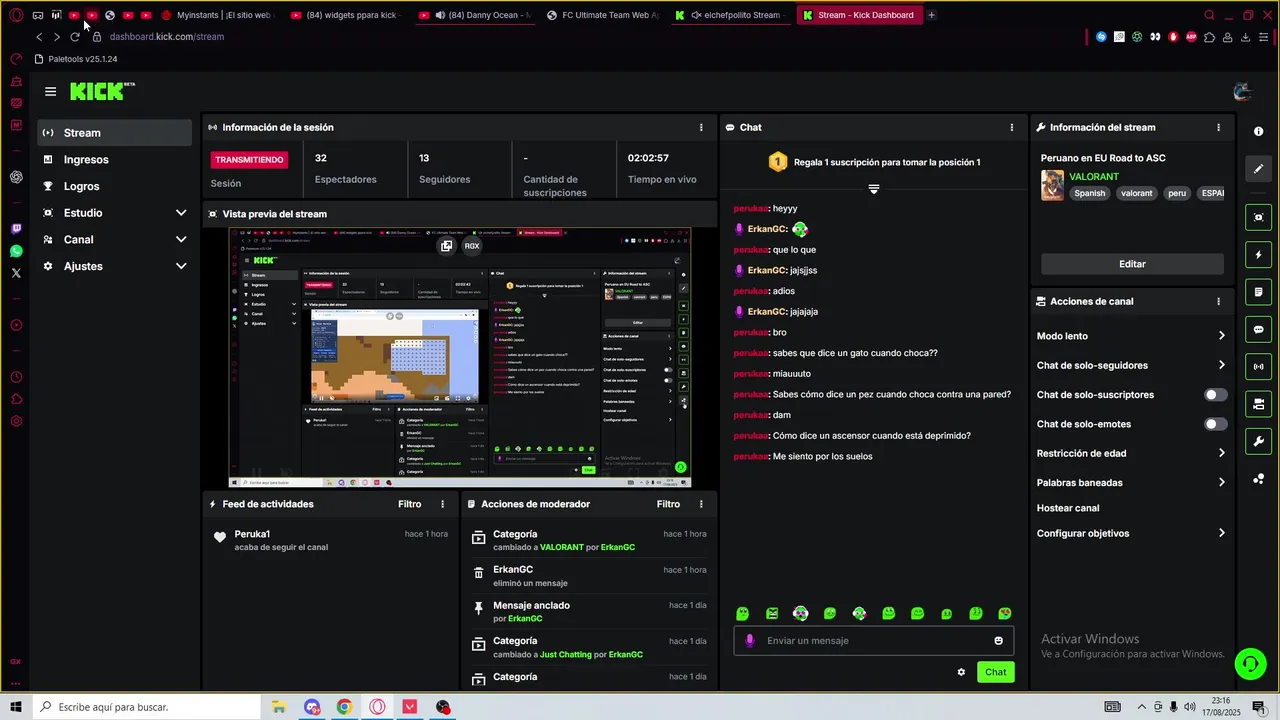This screenshot has width=1280, height=720.
Task: Open Filtro in Acciones de moderador
Action: pos(668,504)
